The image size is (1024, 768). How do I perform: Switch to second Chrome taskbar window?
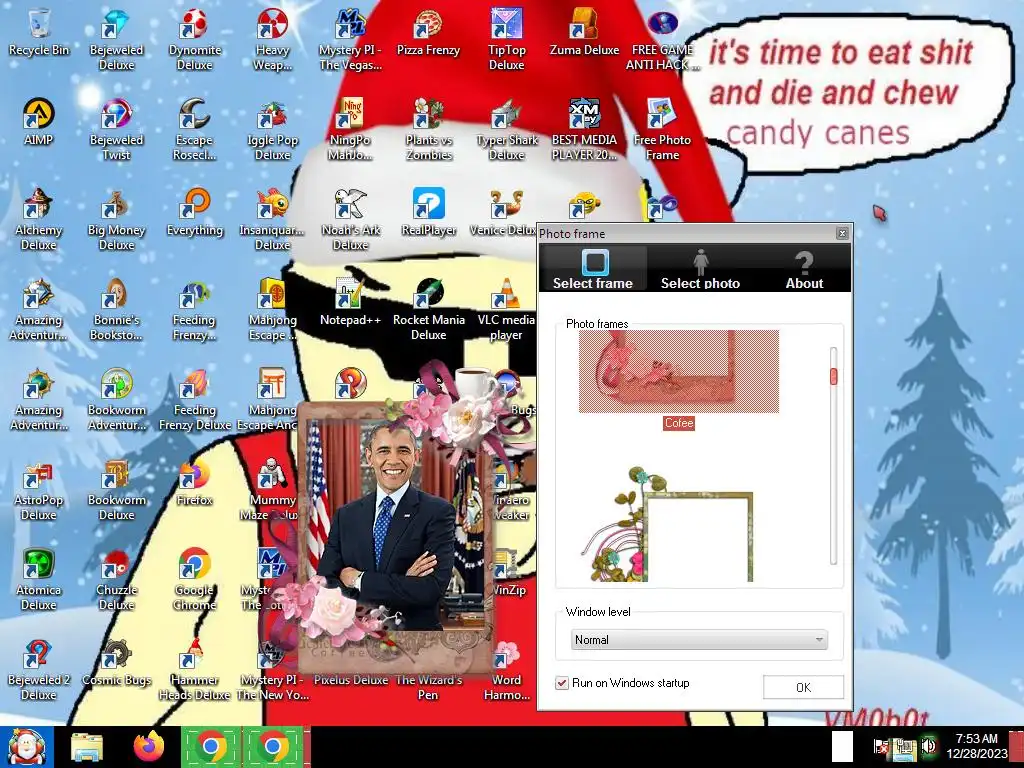tap(273, 747)
